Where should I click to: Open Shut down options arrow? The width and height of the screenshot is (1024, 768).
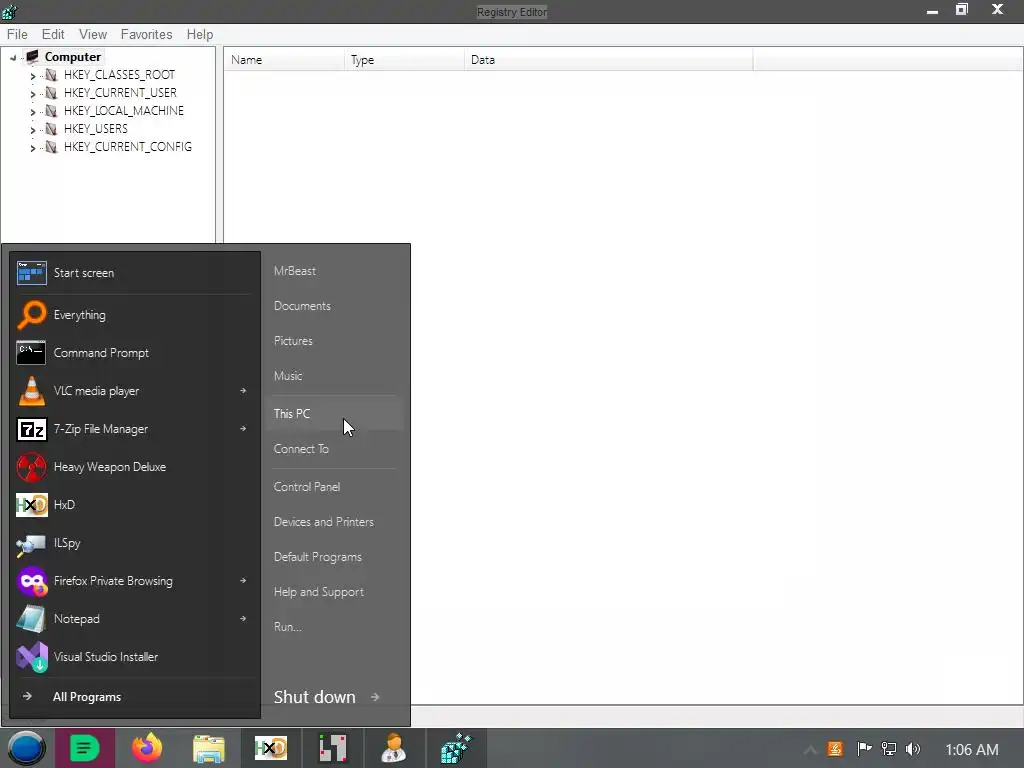coord(375,697)
